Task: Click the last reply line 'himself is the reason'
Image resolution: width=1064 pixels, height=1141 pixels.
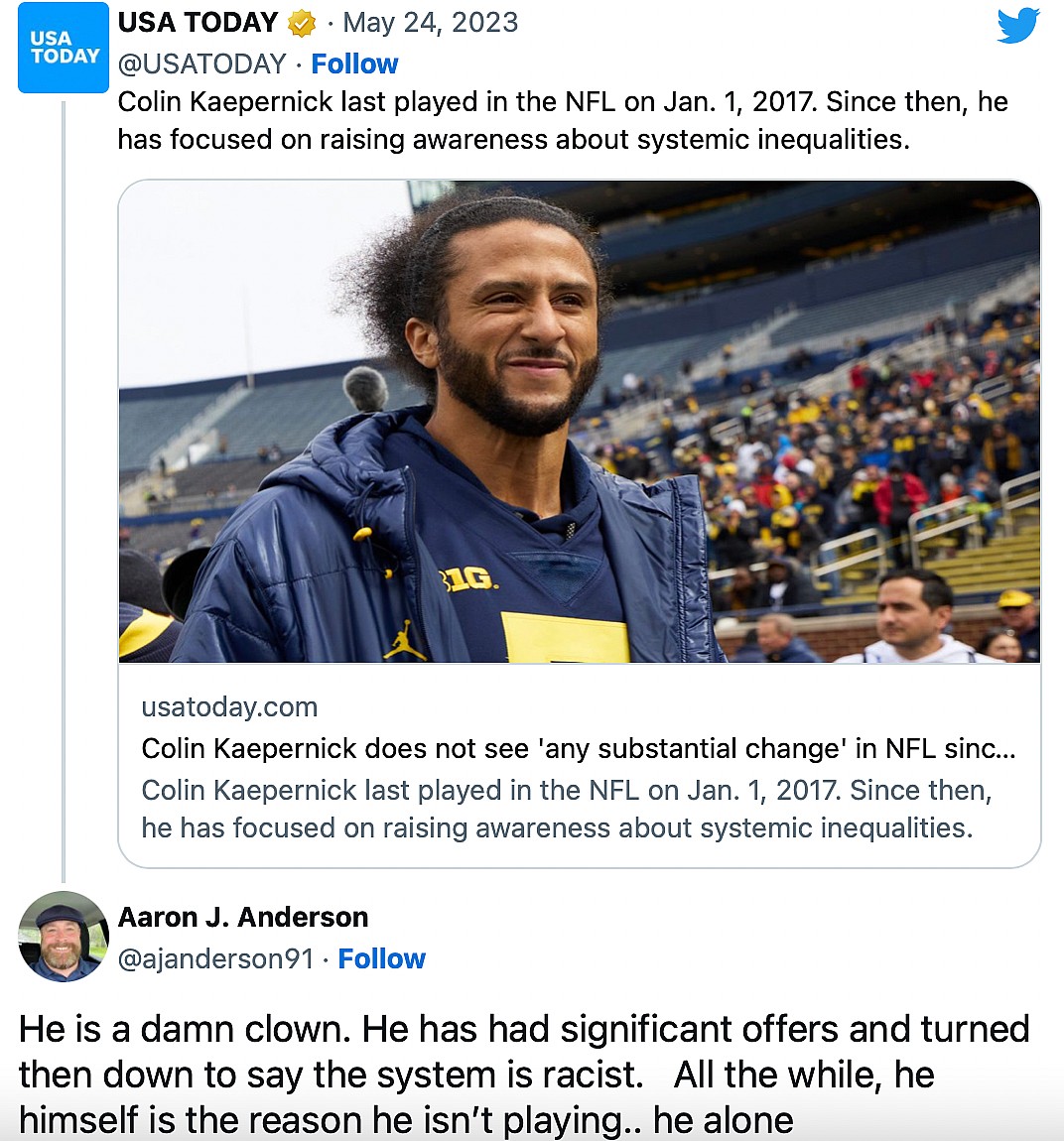Action: click(x=406, y=1120)
